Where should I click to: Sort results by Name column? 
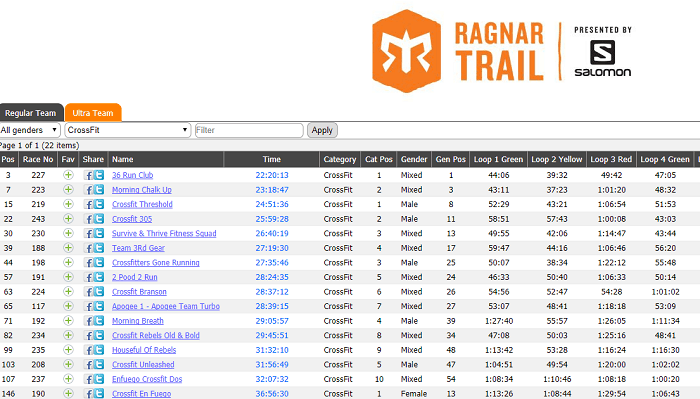(x=166, y=159)
